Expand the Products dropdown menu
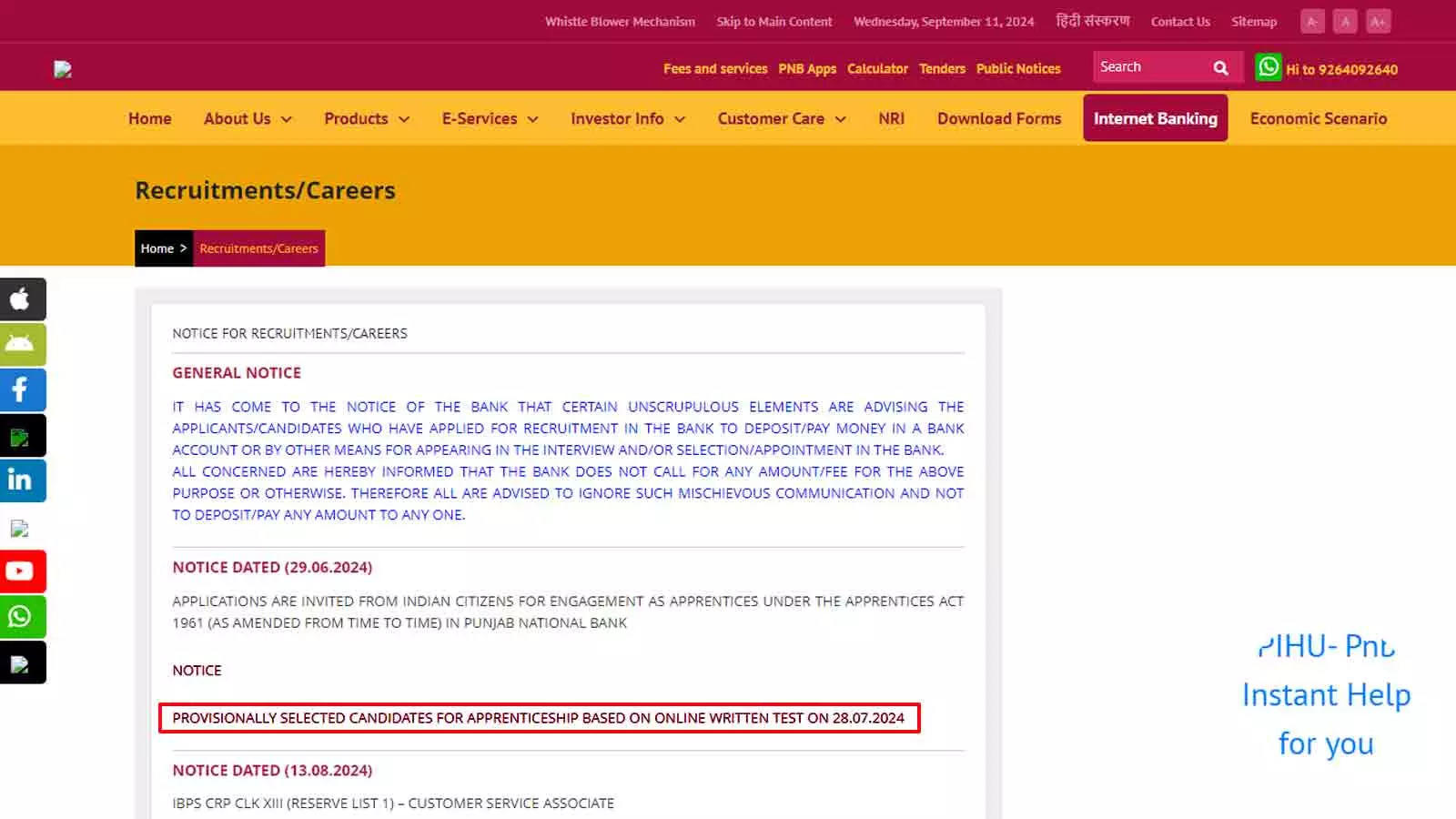 point(367,118)
